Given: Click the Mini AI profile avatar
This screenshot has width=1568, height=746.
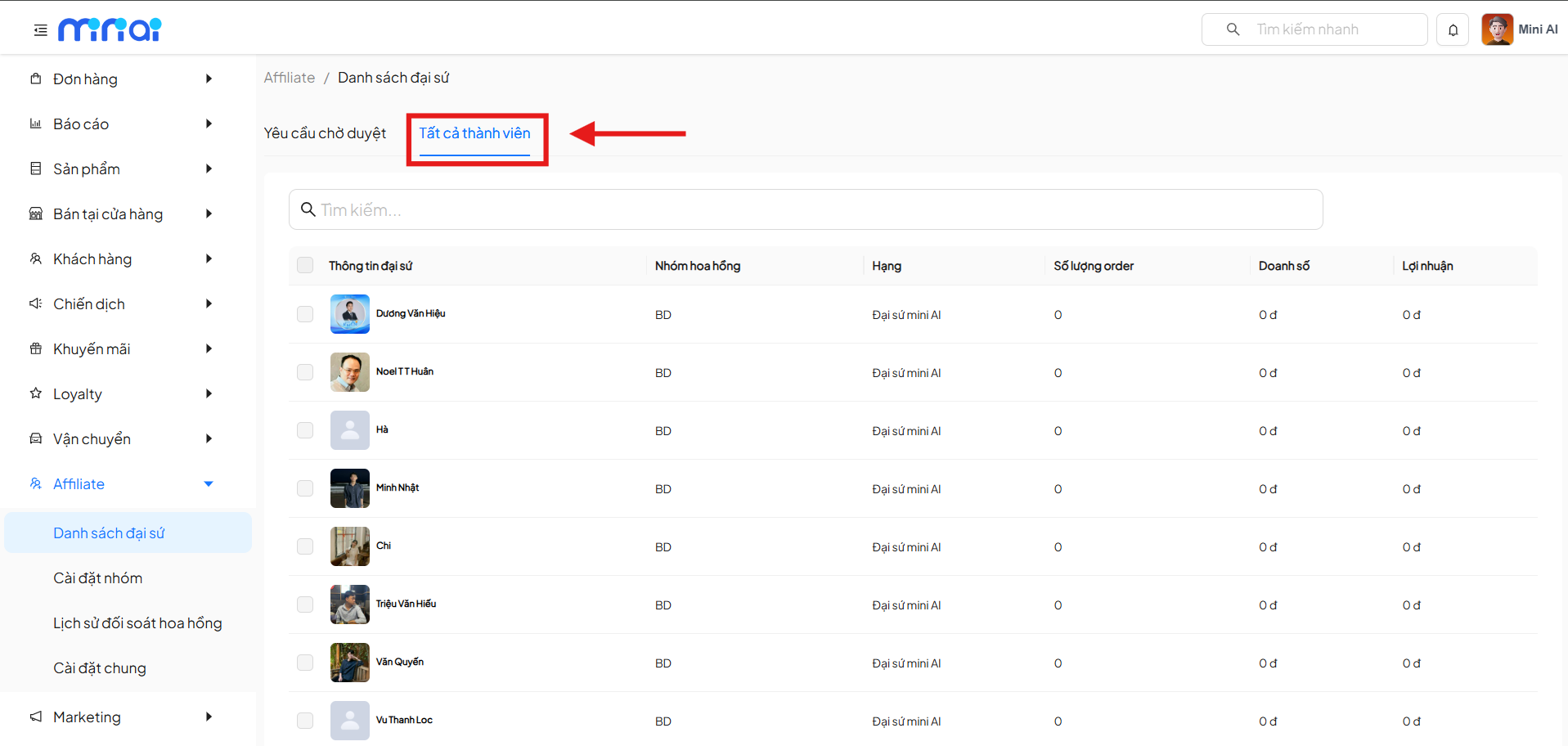Looking at the screenshot, I should [1497, 29].
